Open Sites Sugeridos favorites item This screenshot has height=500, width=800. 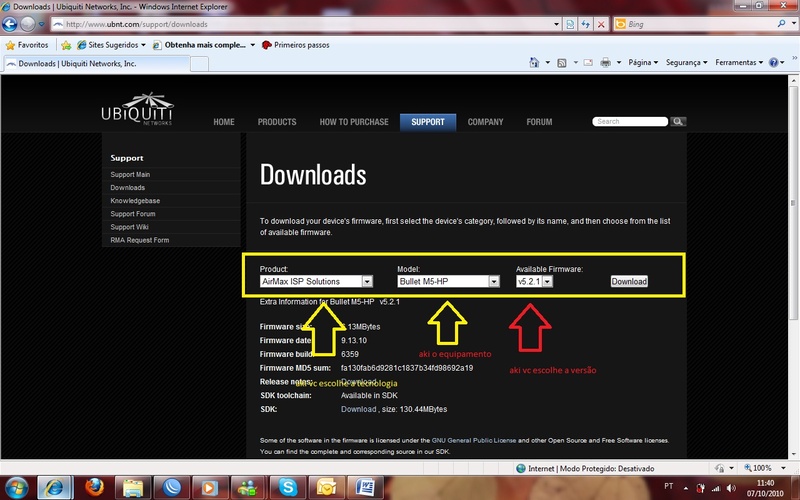(x=111, y=45)
